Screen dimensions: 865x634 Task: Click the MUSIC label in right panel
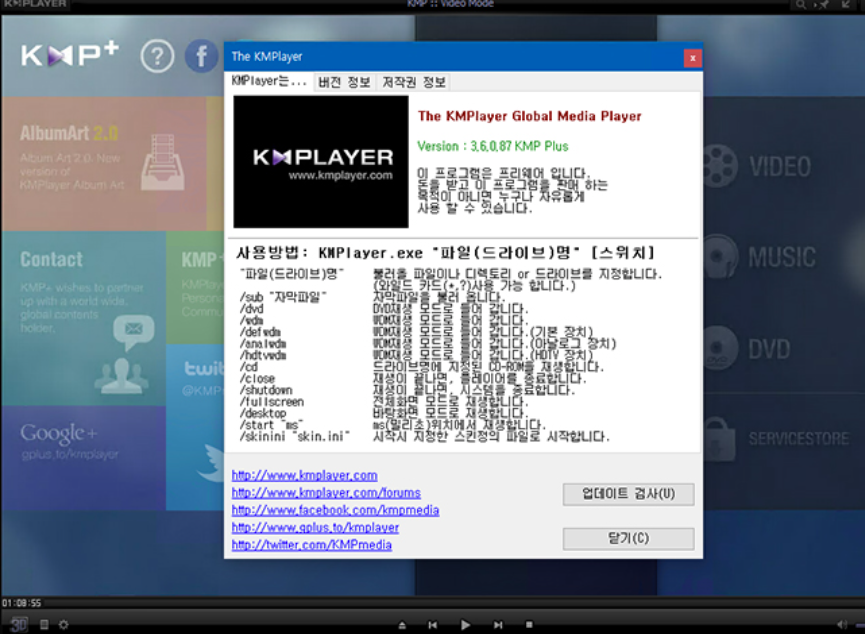coord(782,257)
